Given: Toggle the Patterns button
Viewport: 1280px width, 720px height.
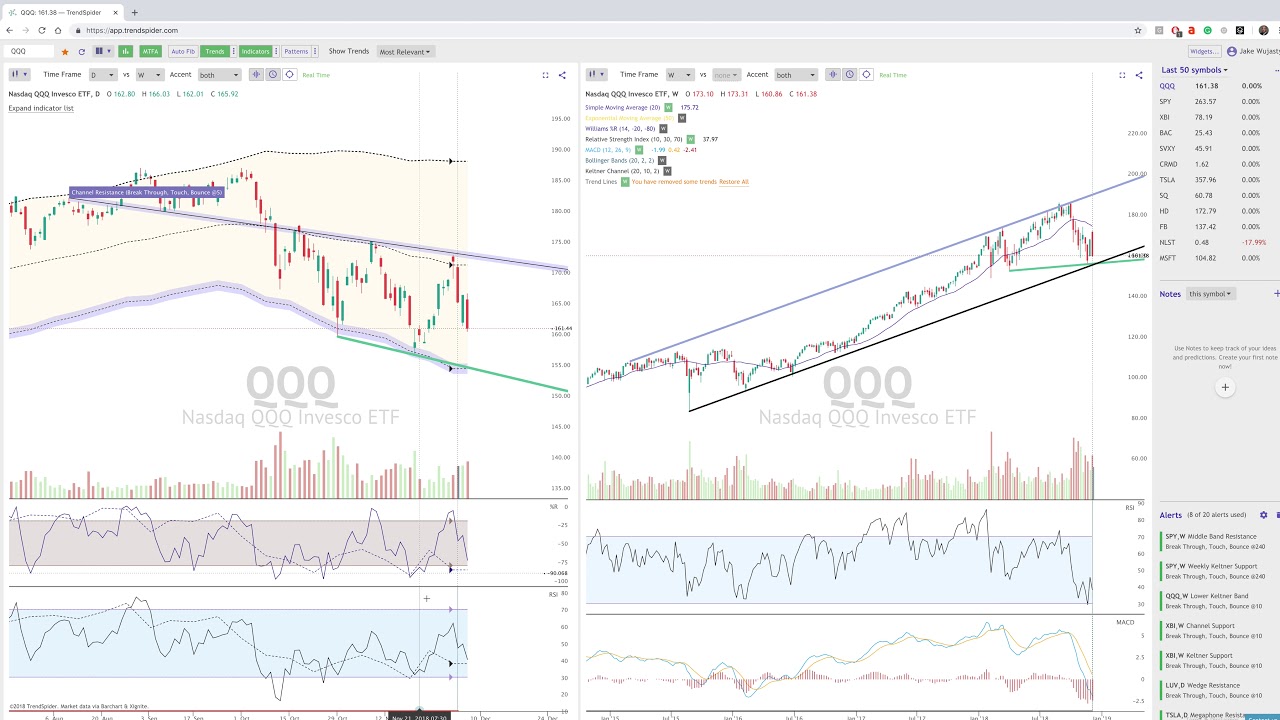Looking at the screenshot, I should pos(296,51).
